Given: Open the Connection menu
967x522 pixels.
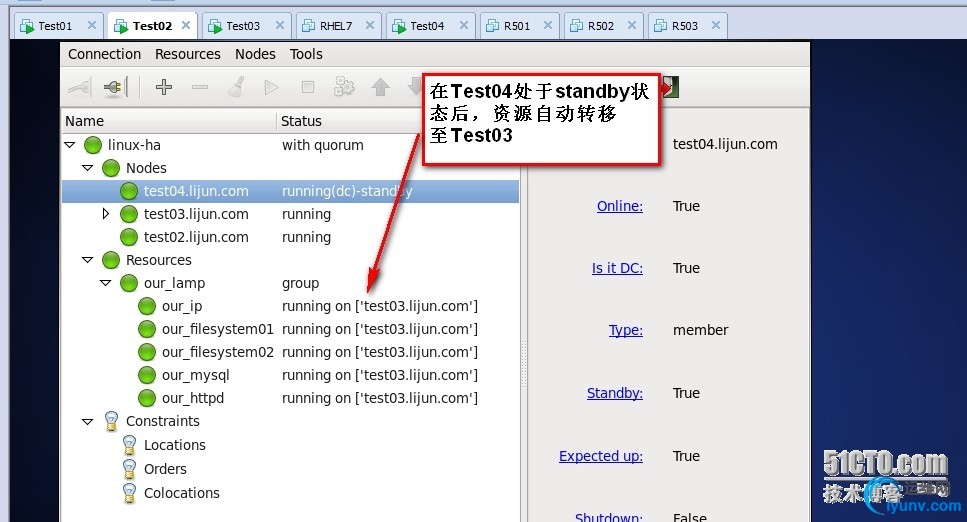Looking at the screenshot, I should (x=104, y=54).
